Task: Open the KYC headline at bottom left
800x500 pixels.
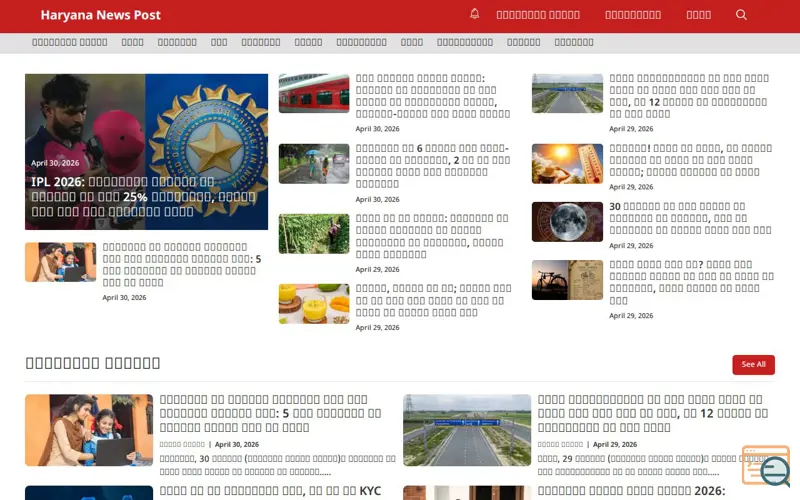Action: pos(270,491)
